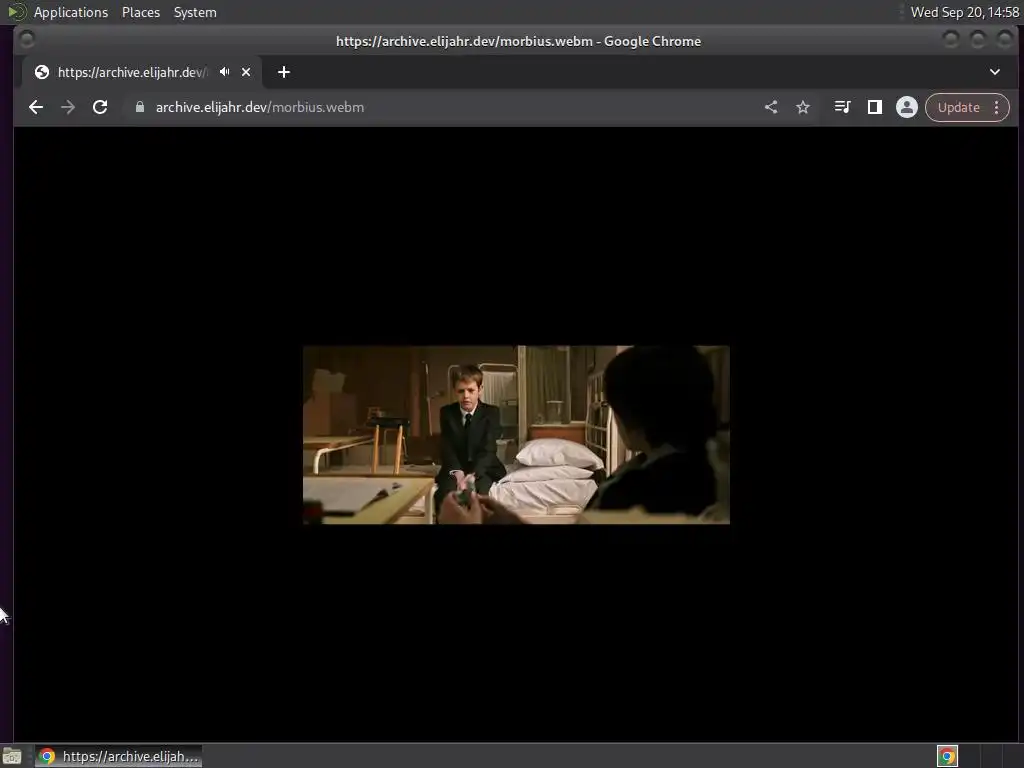Screen dimensions: 1024x768
Task: Click the window menu button on the title bar
Action: (x=27, y=40)
